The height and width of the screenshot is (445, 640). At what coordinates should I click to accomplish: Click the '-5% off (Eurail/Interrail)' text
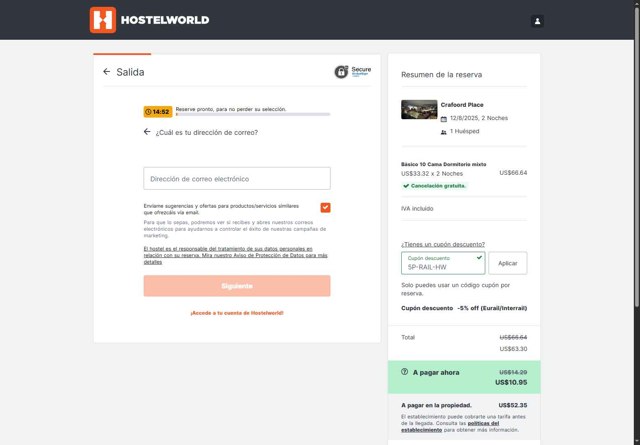[492, 308]
